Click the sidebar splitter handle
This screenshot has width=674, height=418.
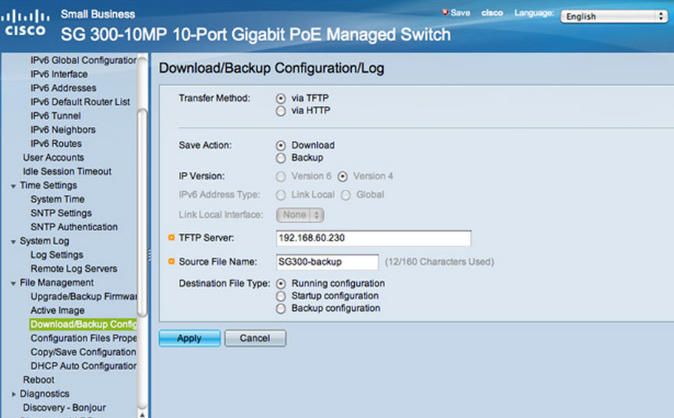tap(149, 255)
